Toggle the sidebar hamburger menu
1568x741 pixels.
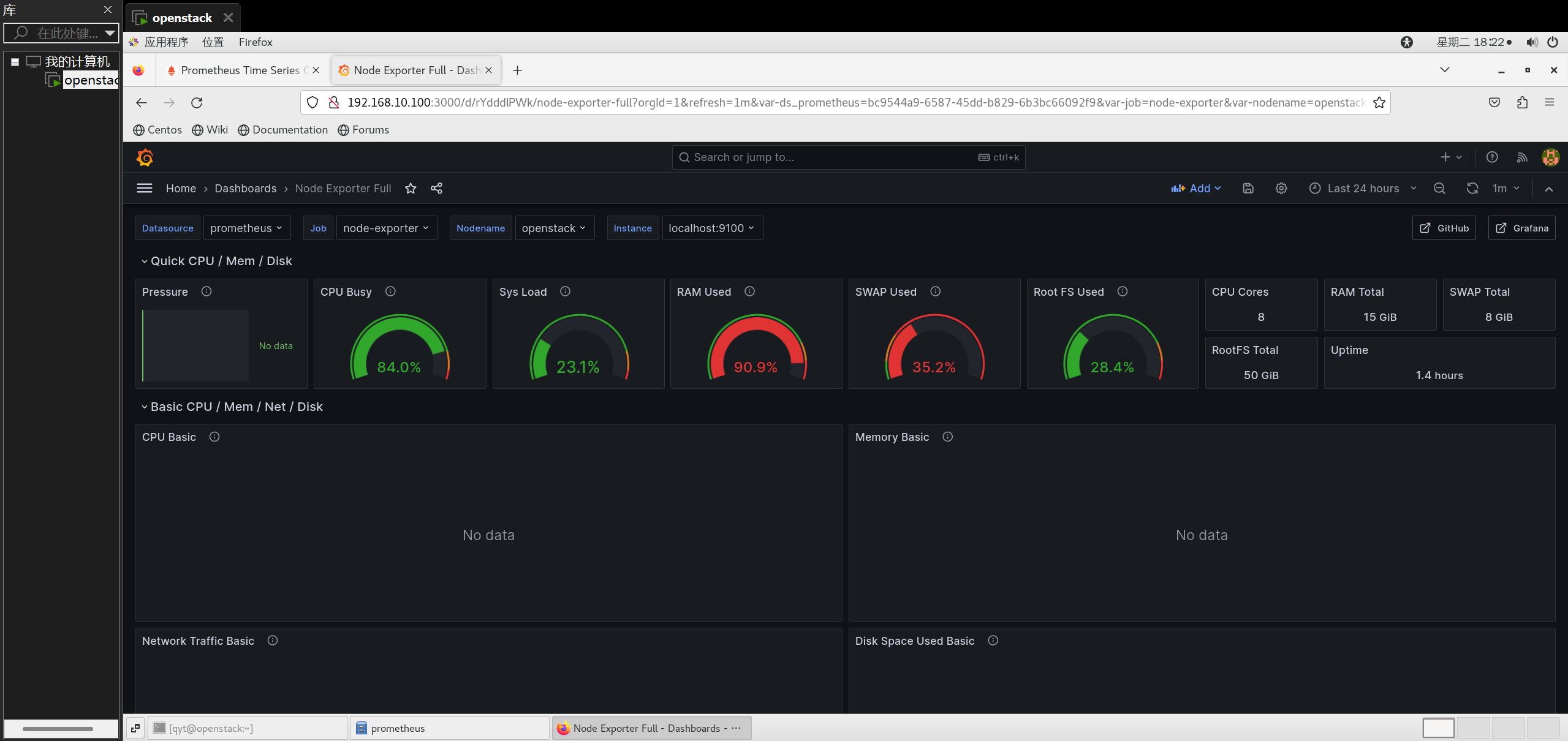point(145,189)
